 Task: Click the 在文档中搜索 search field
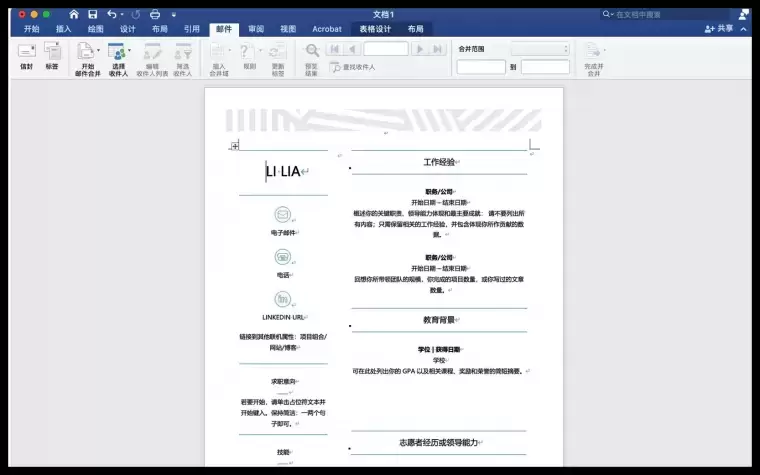665,15
